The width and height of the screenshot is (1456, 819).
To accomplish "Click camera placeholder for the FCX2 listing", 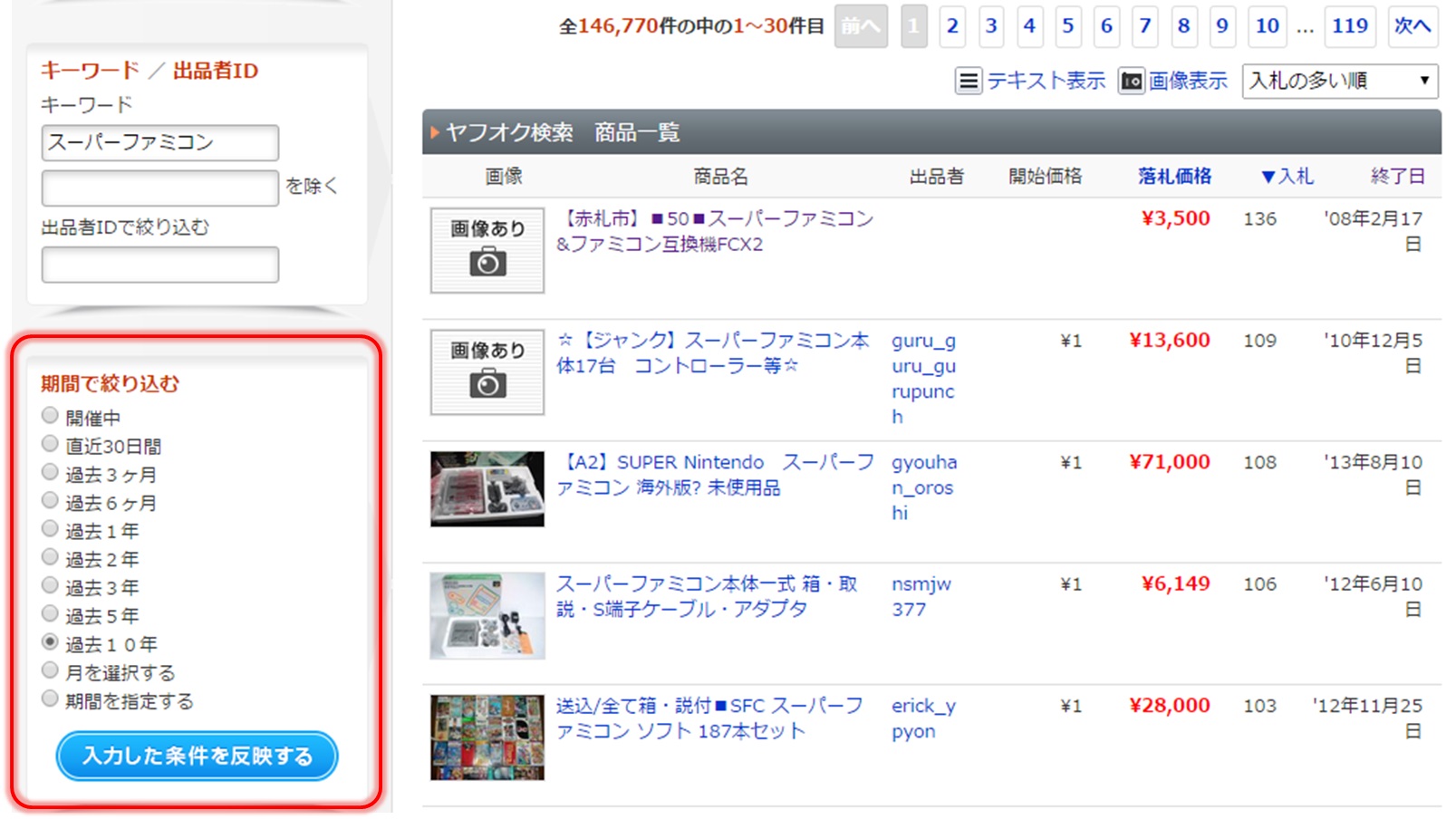I will pos(487,251).
